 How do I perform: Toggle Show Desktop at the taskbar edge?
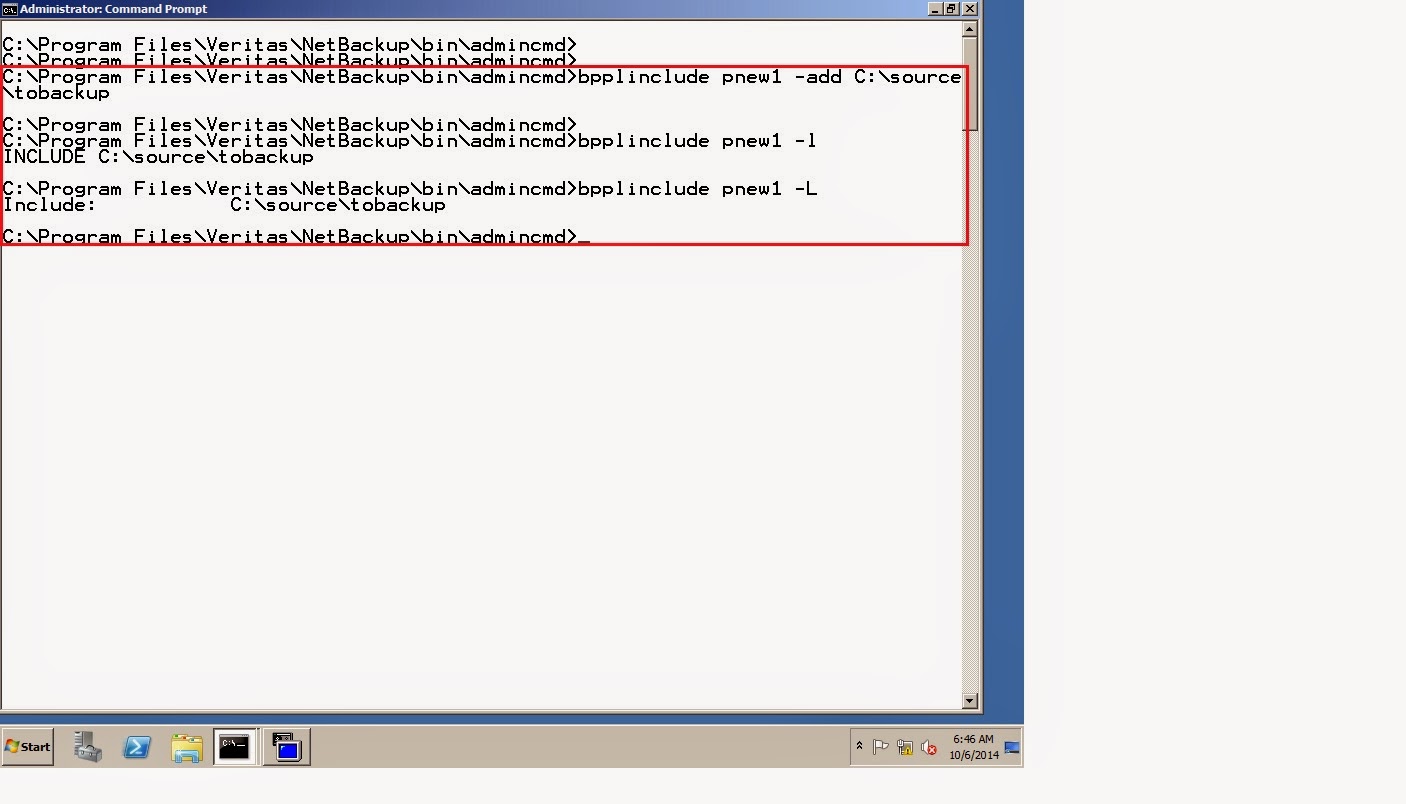click(x=1012, y=747)
